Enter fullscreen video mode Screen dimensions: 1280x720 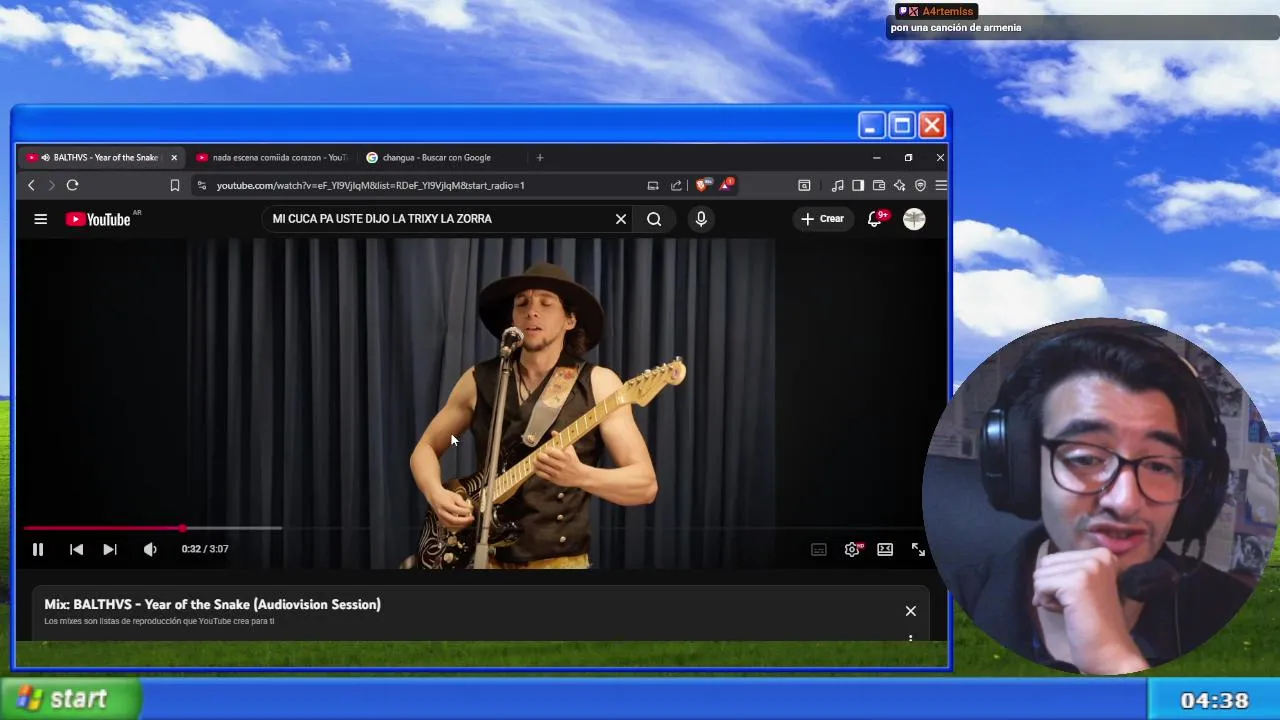click(x=918, y=549)
